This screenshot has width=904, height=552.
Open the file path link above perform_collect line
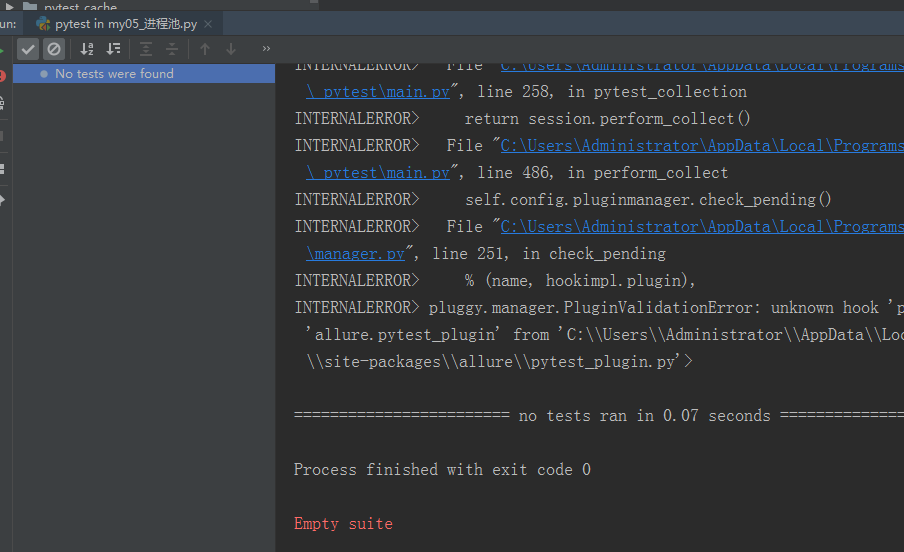click(x=702, y=145)
